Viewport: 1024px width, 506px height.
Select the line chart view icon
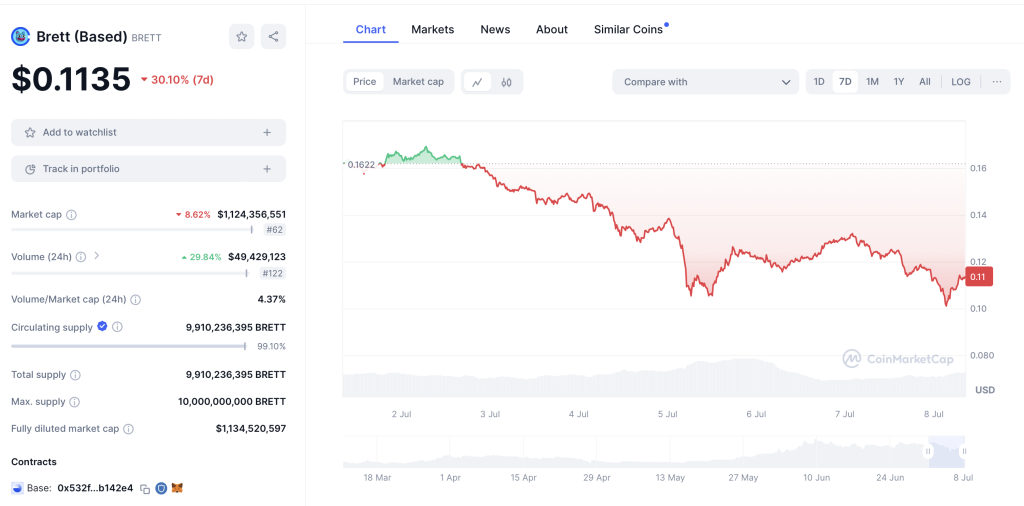(477, 82)
